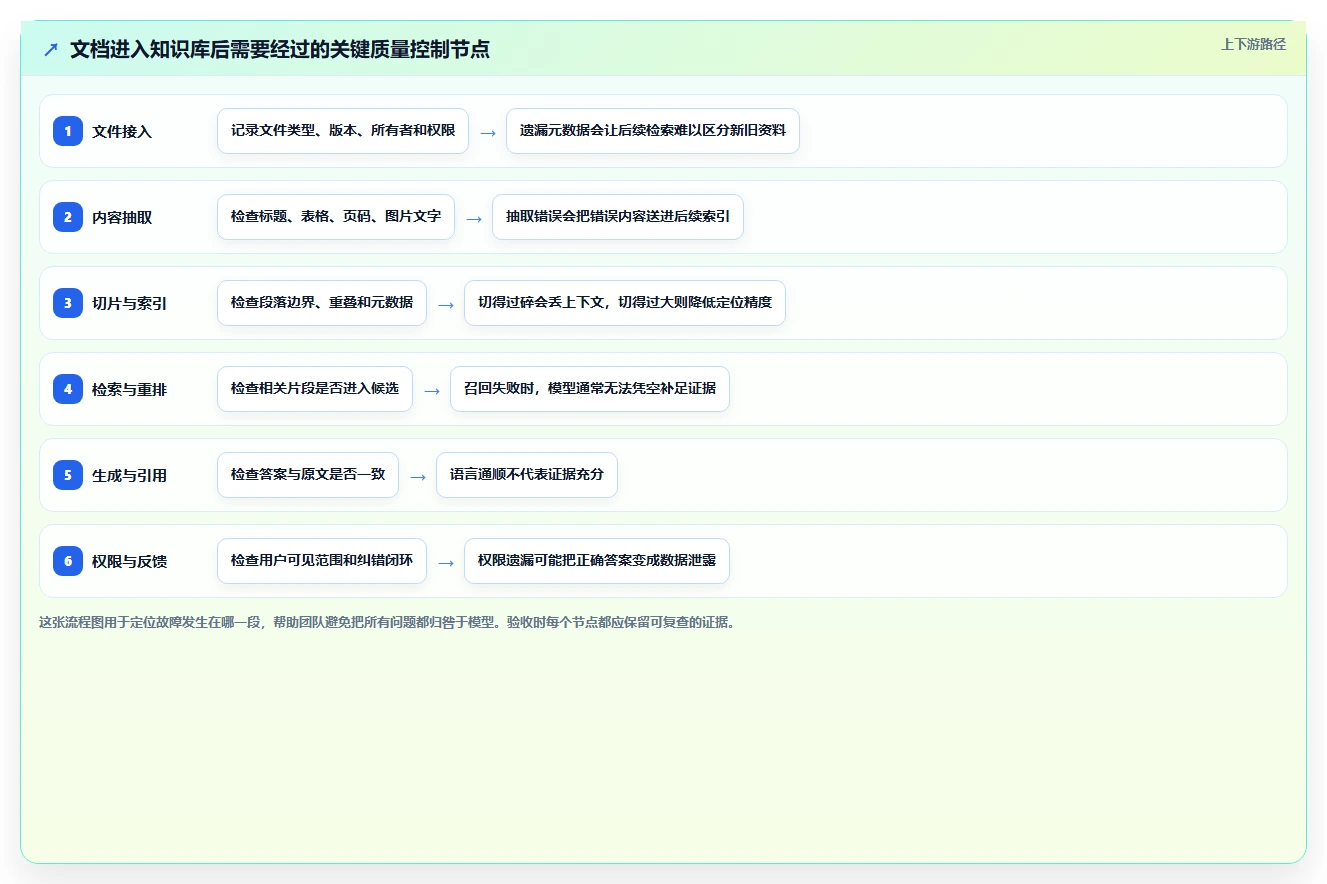
Task: Select the 权限与反馈 step label
Action: [x=129, y=562]
